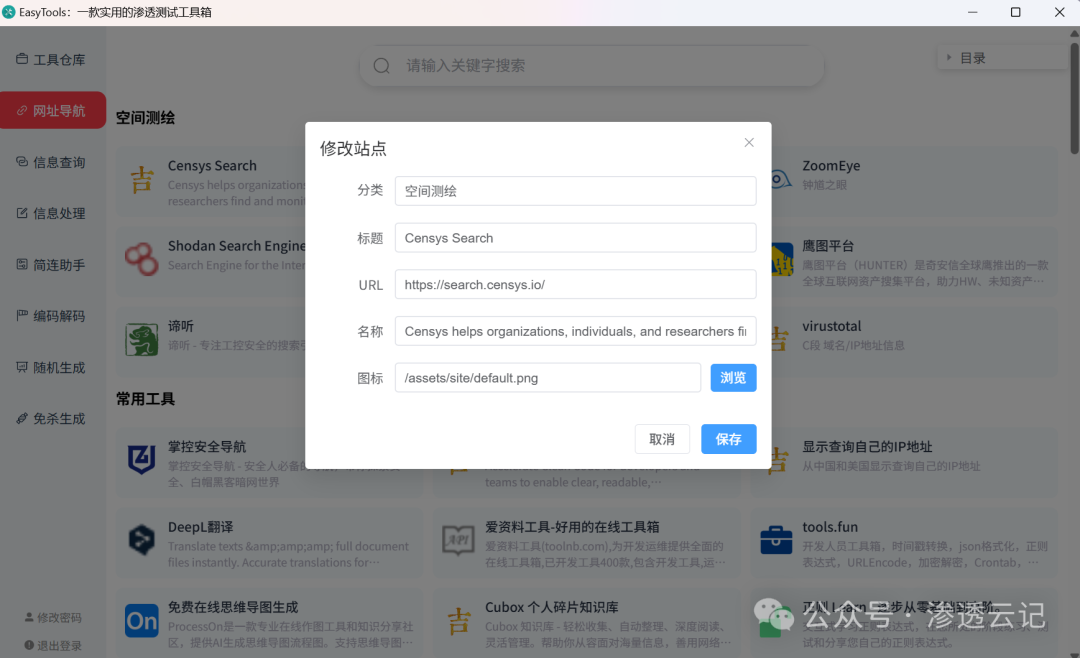
Task: Click the Shodan Search Engine logo
Action: point(142,260)
